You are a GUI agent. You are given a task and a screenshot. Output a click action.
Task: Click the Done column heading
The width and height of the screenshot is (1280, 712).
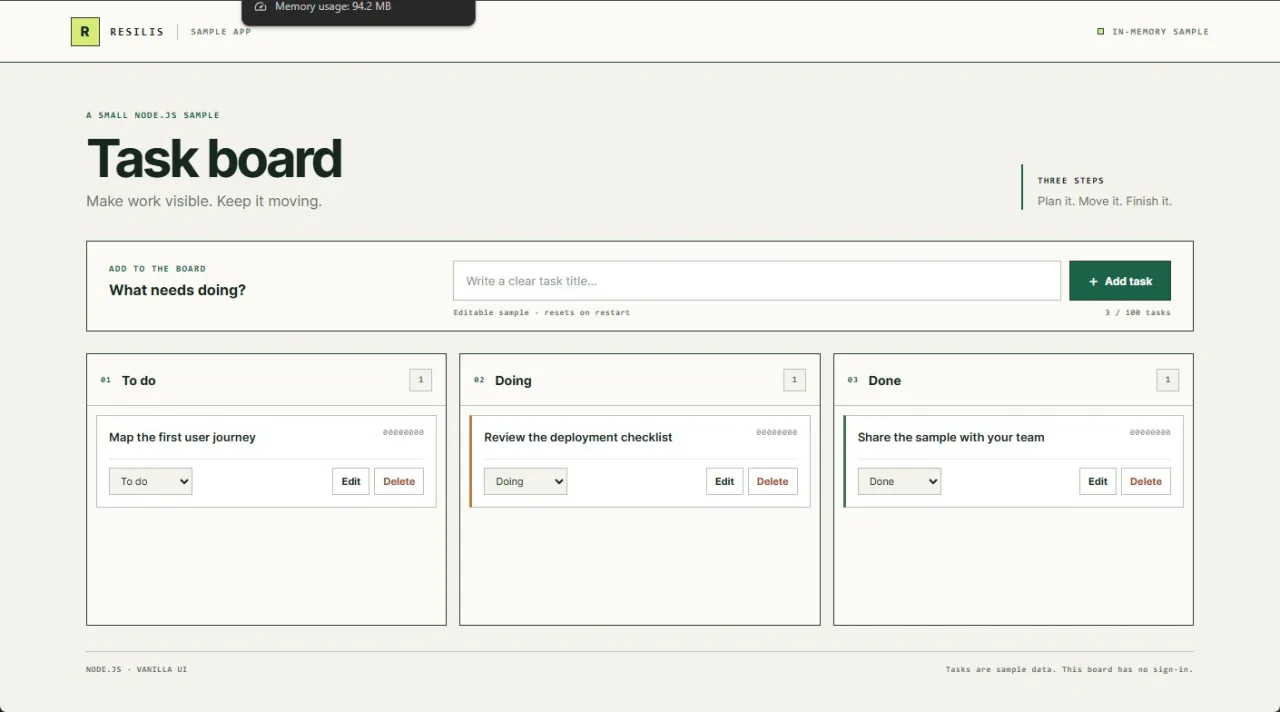point(885,380)
